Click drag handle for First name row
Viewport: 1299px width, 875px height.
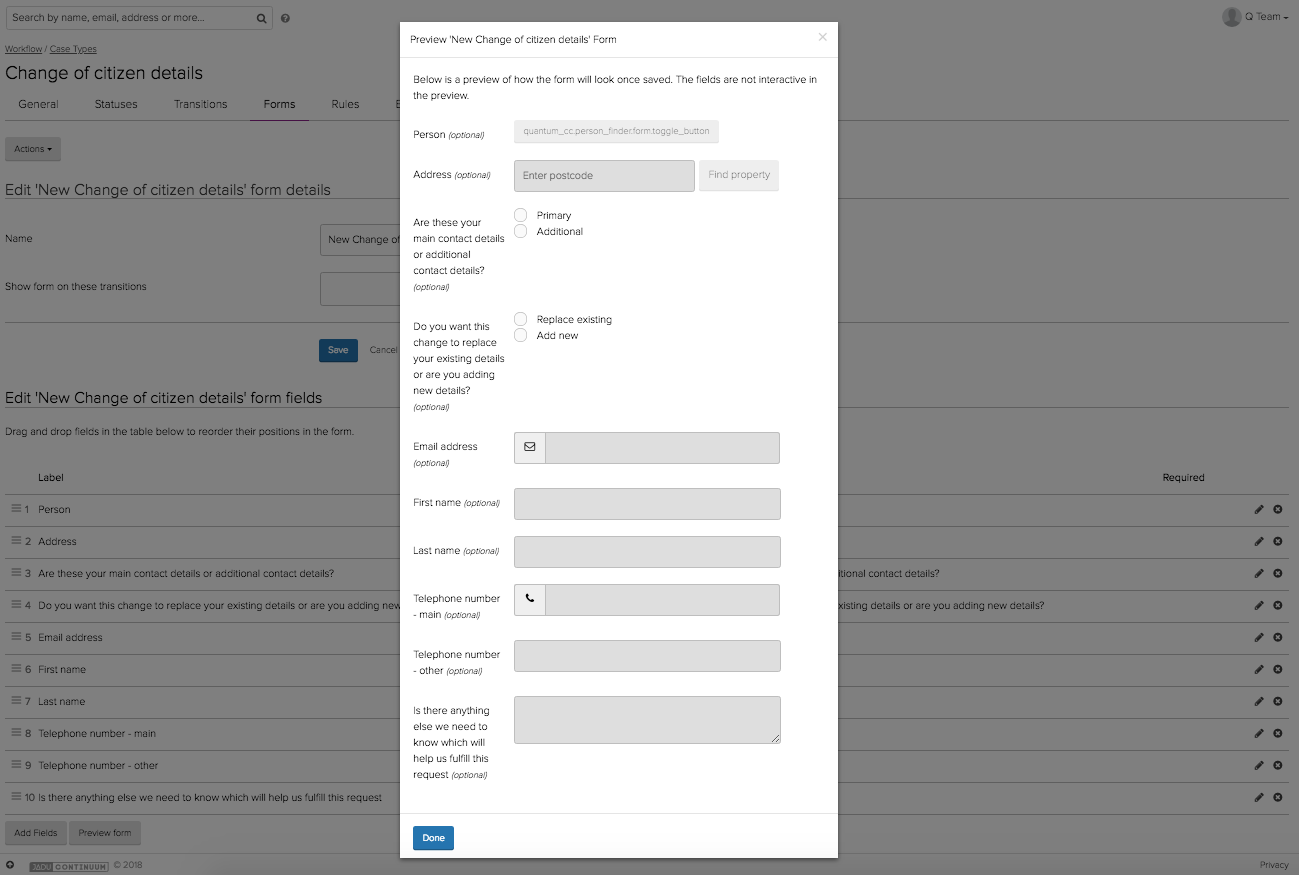click(16, 669)
